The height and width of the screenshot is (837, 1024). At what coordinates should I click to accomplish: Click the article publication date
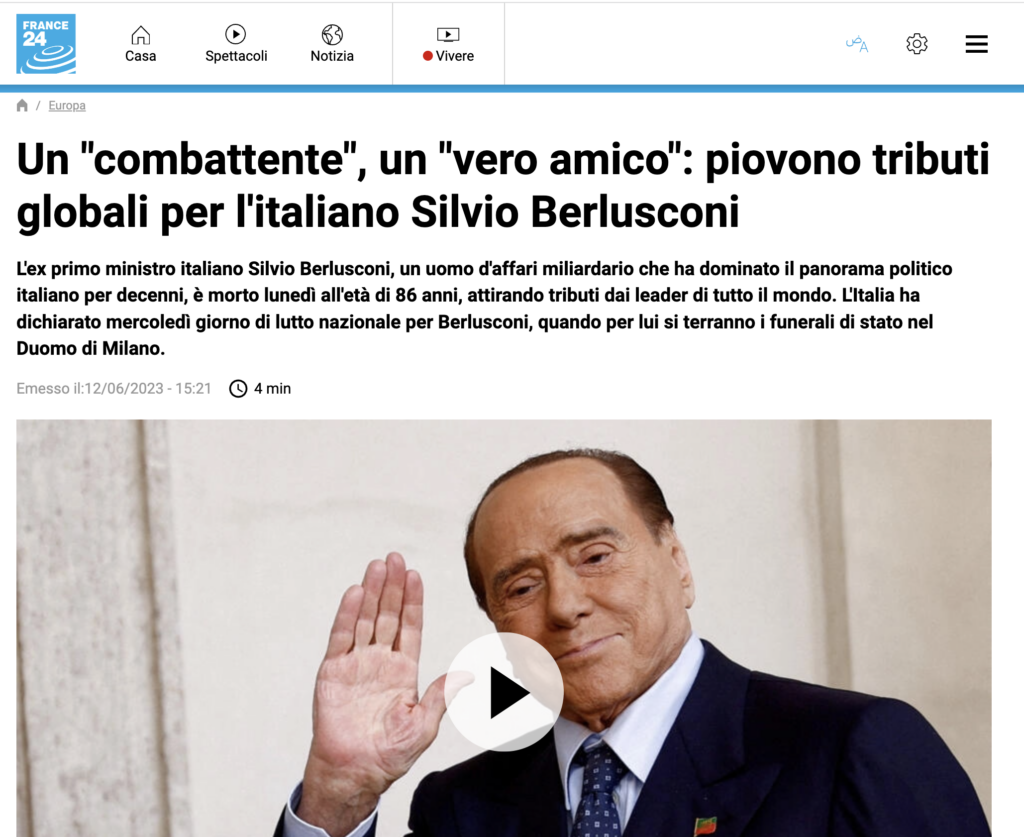coord(114,388)
